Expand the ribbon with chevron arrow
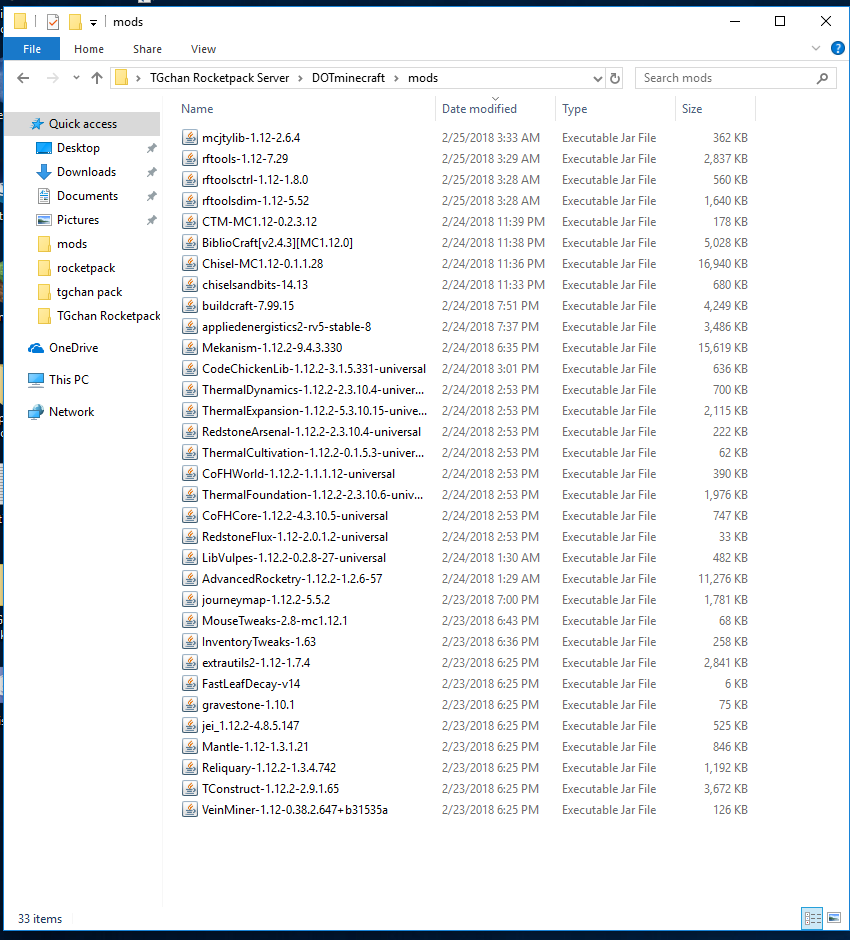 814,48
